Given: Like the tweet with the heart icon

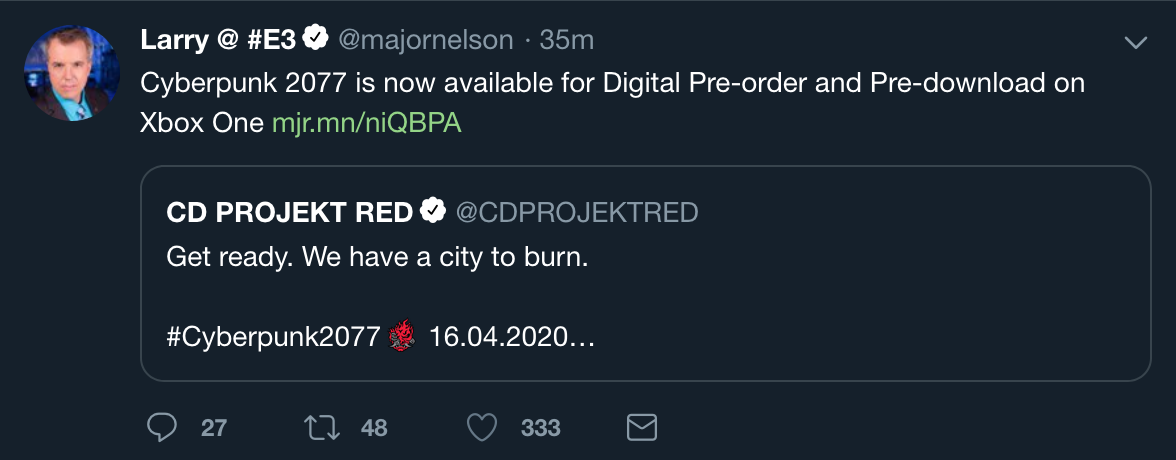Looking at the screenshot, I should point(482,428).
